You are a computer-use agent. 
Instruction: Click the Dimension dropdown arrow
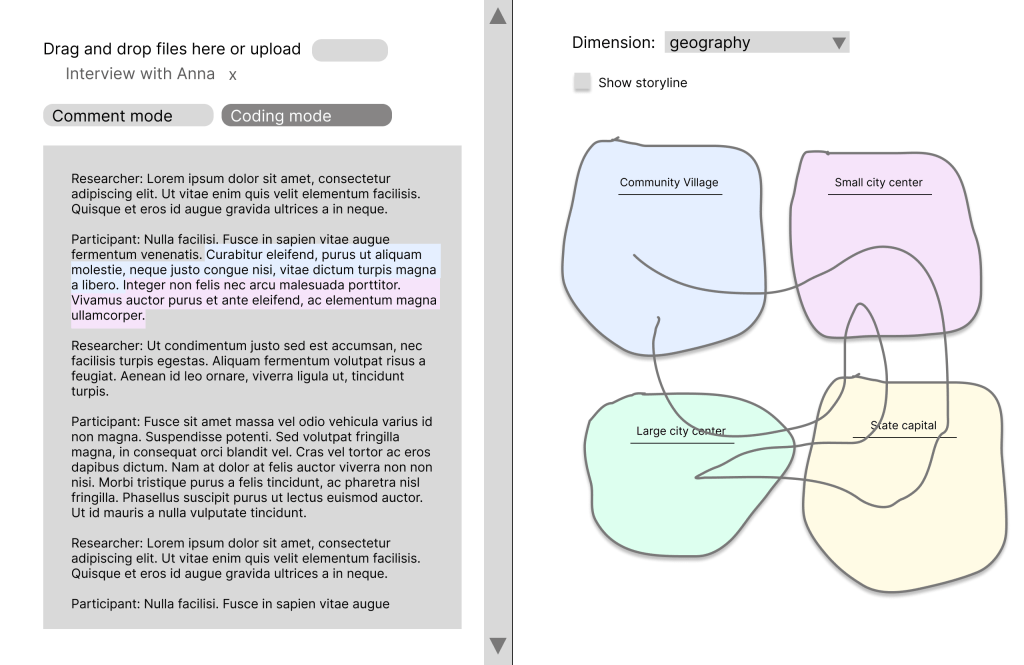(x=839, y=43)
